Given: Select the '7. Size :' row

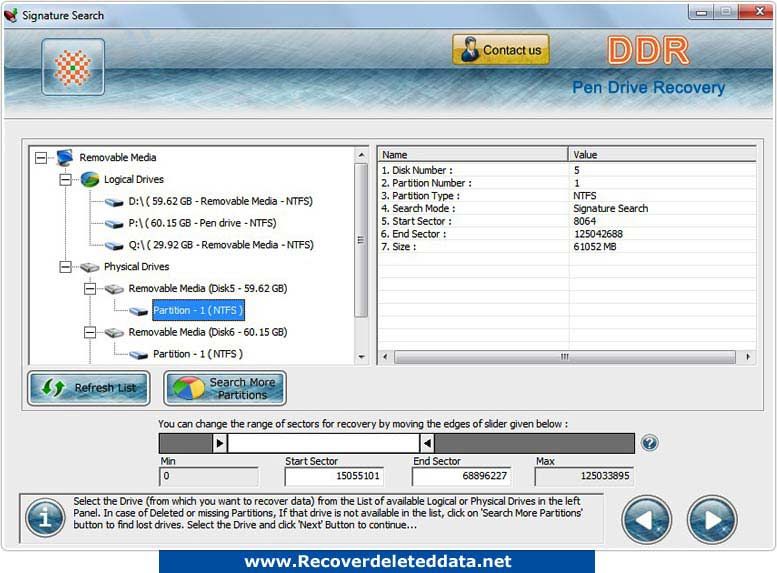Looking at the screenshot, I should click(x=567, y=247).
